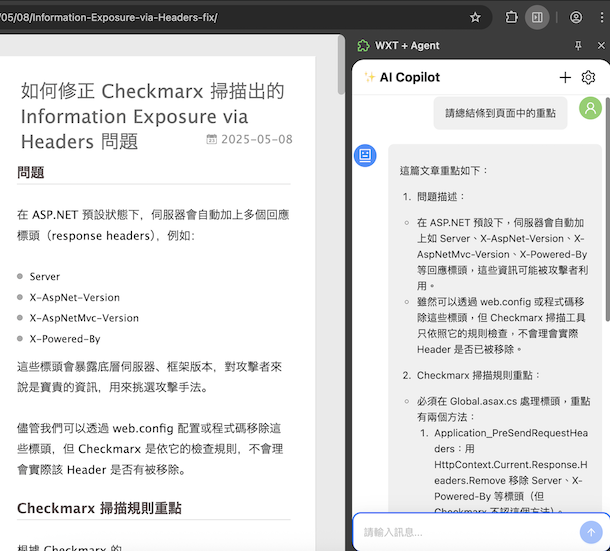Open the browser extensions puzzle icon
This screenshot has width=610, height=551.
[x=511, y=18]
